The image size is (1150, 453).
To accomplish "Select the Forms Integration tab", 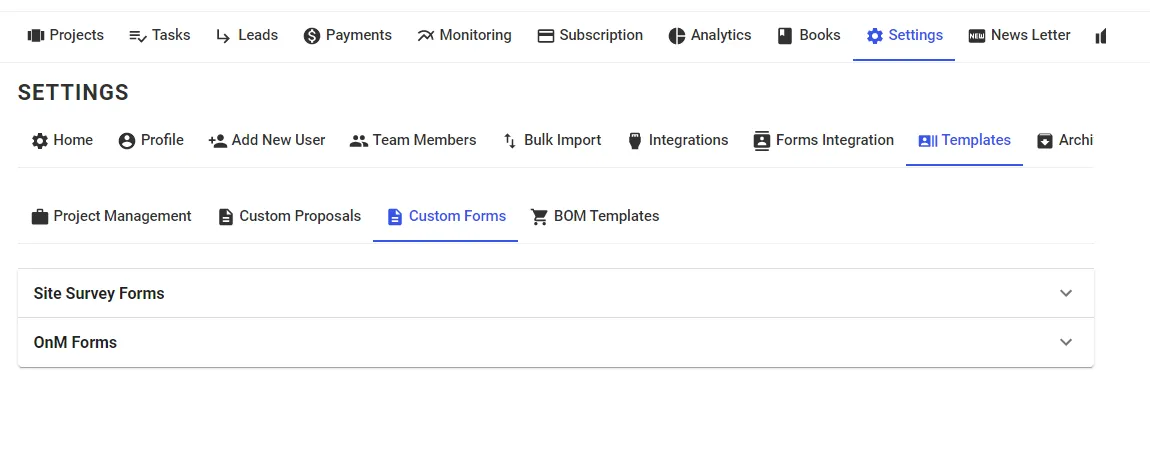I will [823, 140].
